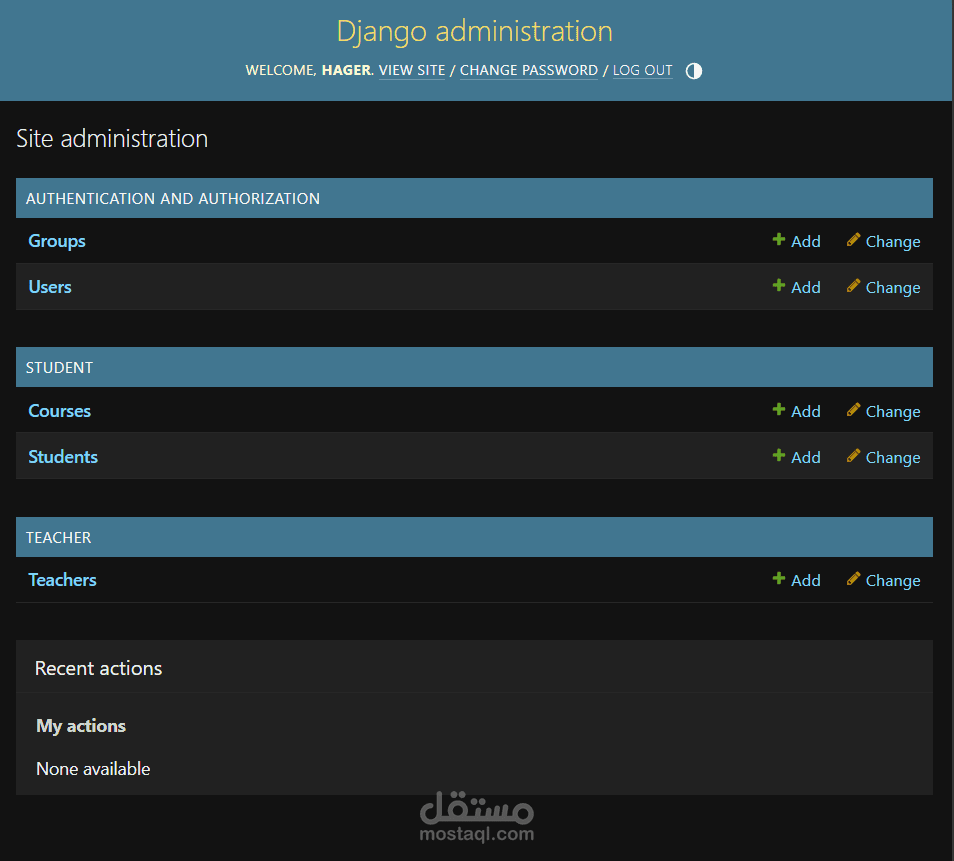Viewport: 954px width, 861px height.
Task: Select Change text for Teachers
Action: pyautogui.click(x=893, y=580)
